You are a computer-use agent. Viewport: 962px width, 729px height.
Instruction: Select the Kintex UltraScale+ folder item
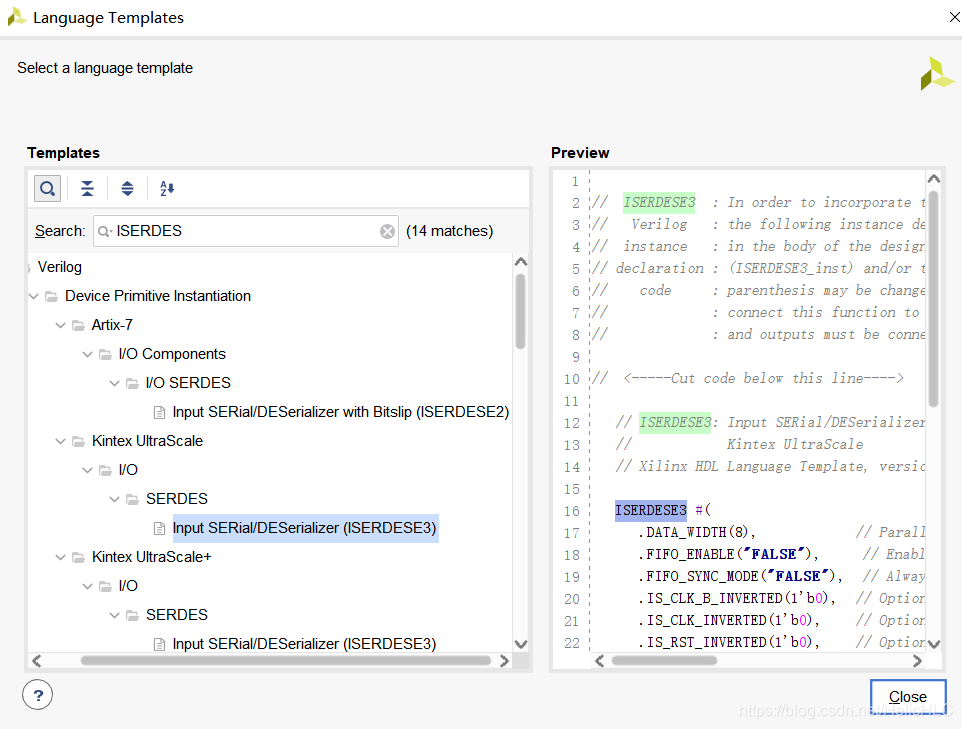pos(151,557)
